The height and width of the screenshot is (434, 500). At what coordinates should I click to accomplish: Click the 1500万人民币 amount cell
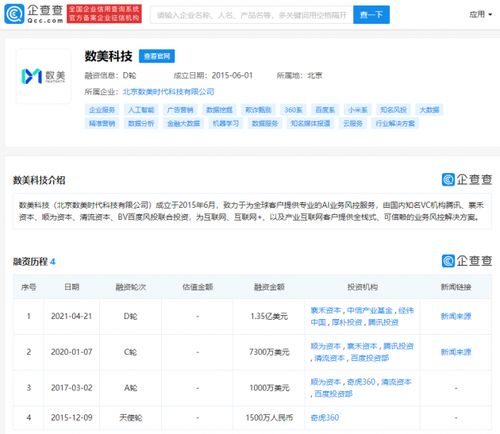pyautogui.click(x=269, y=417)
